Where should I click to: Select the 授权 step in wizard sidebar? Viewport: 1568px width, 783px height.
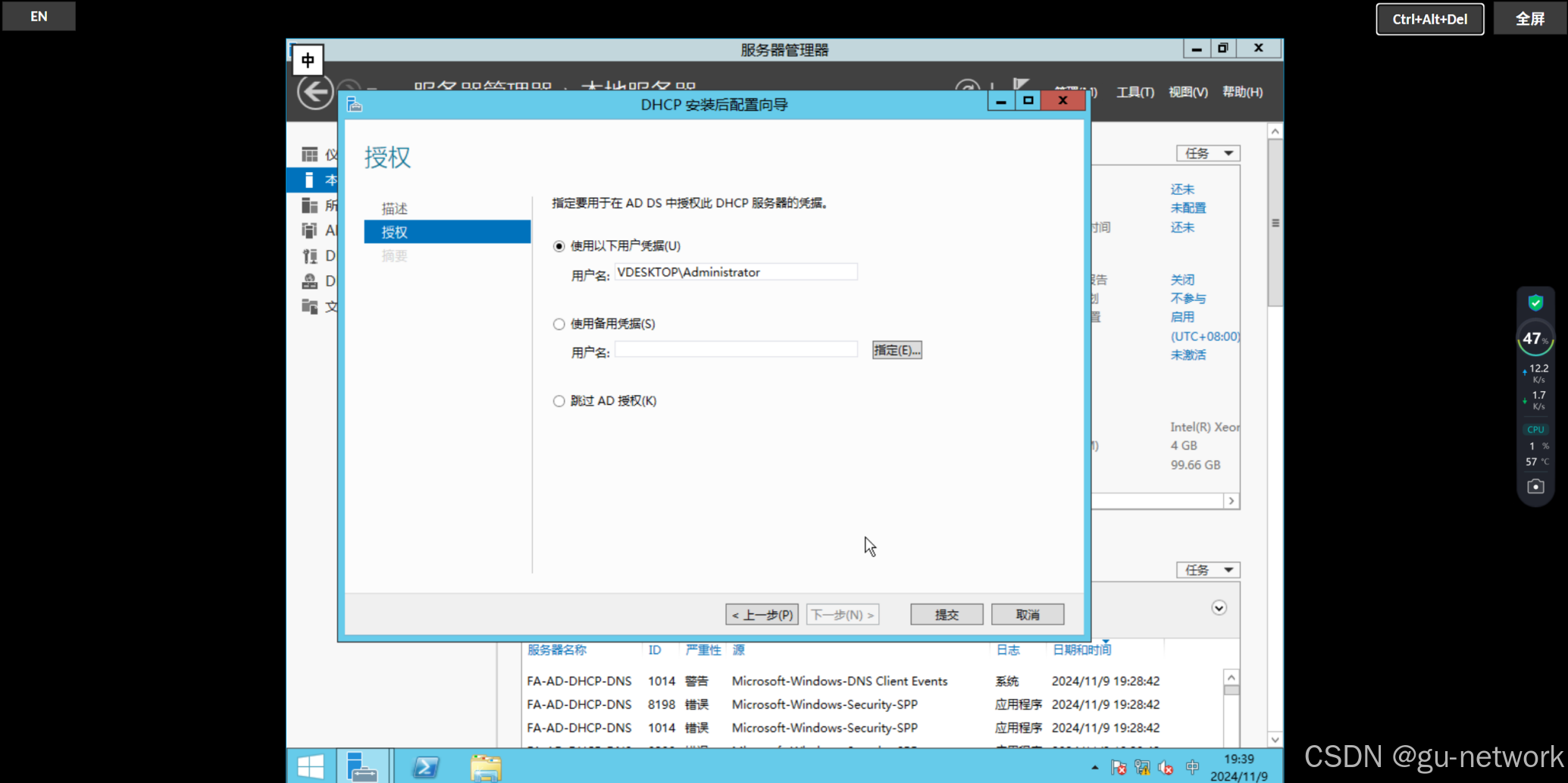tap(447, 232)
